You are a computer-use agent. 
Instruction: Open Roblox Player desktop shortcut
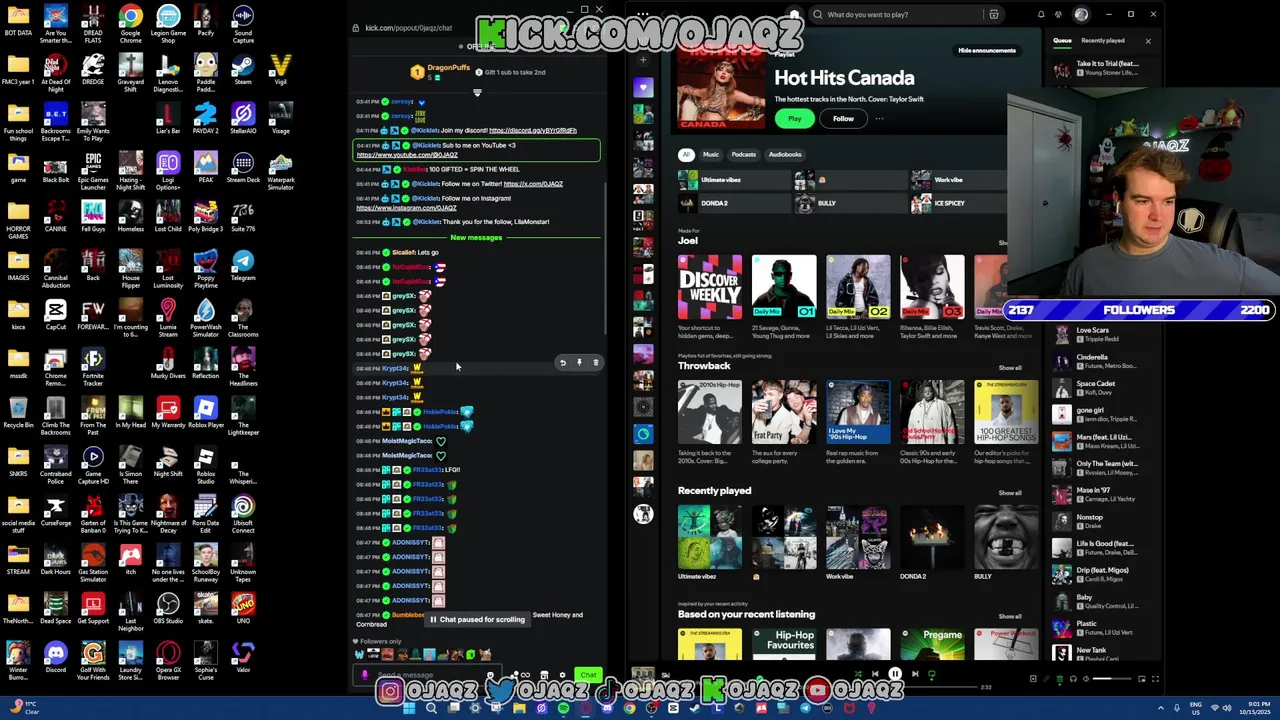[206, 413]
